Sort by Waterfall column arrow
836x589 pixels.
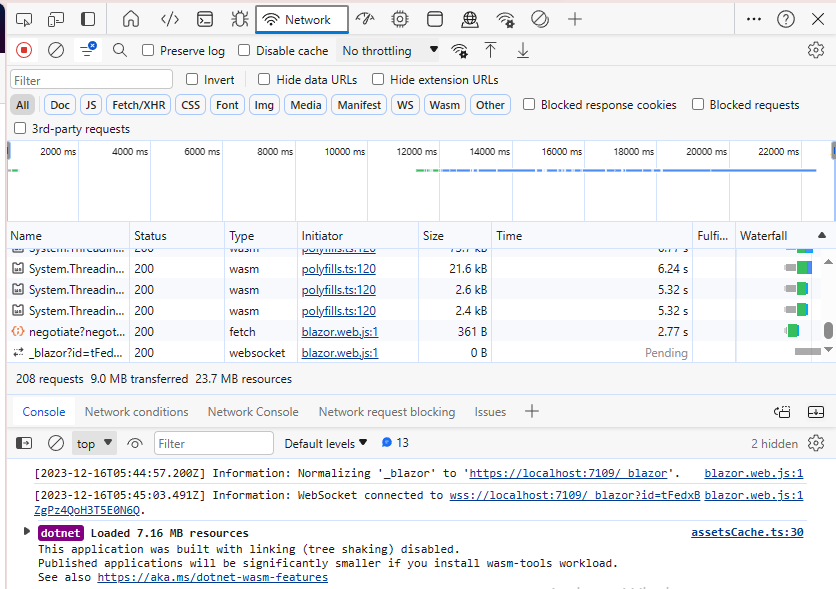[822, 235]
